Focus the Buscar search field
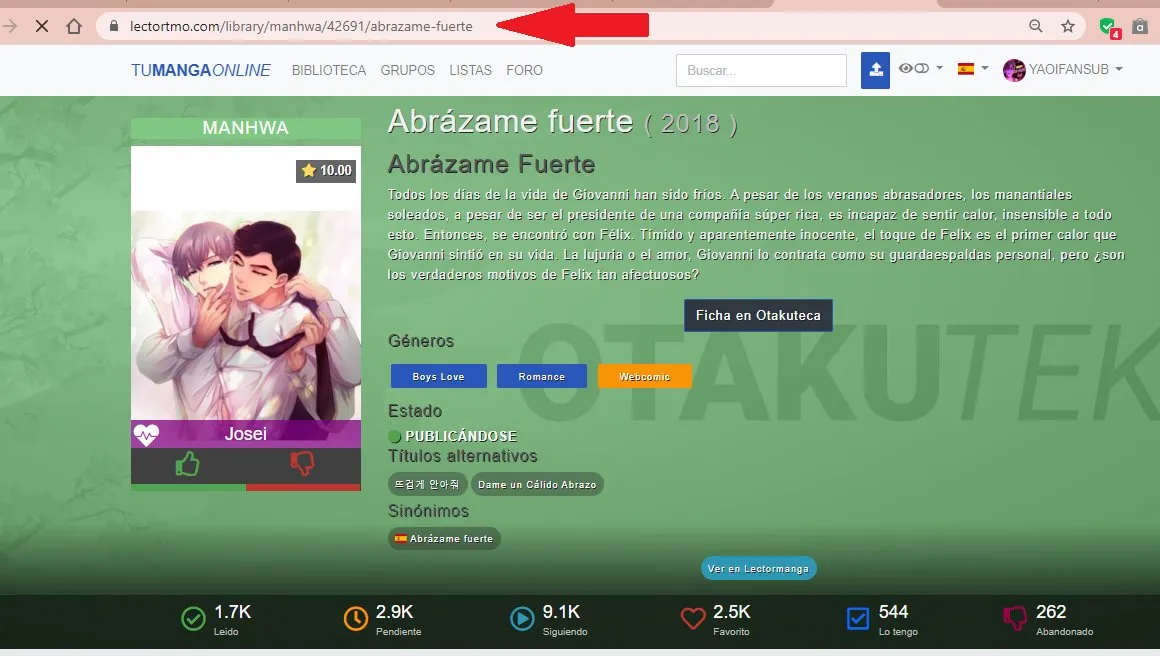Image resolution: width=1160 pixels, height=656 pixels. [x=761, y=70]
